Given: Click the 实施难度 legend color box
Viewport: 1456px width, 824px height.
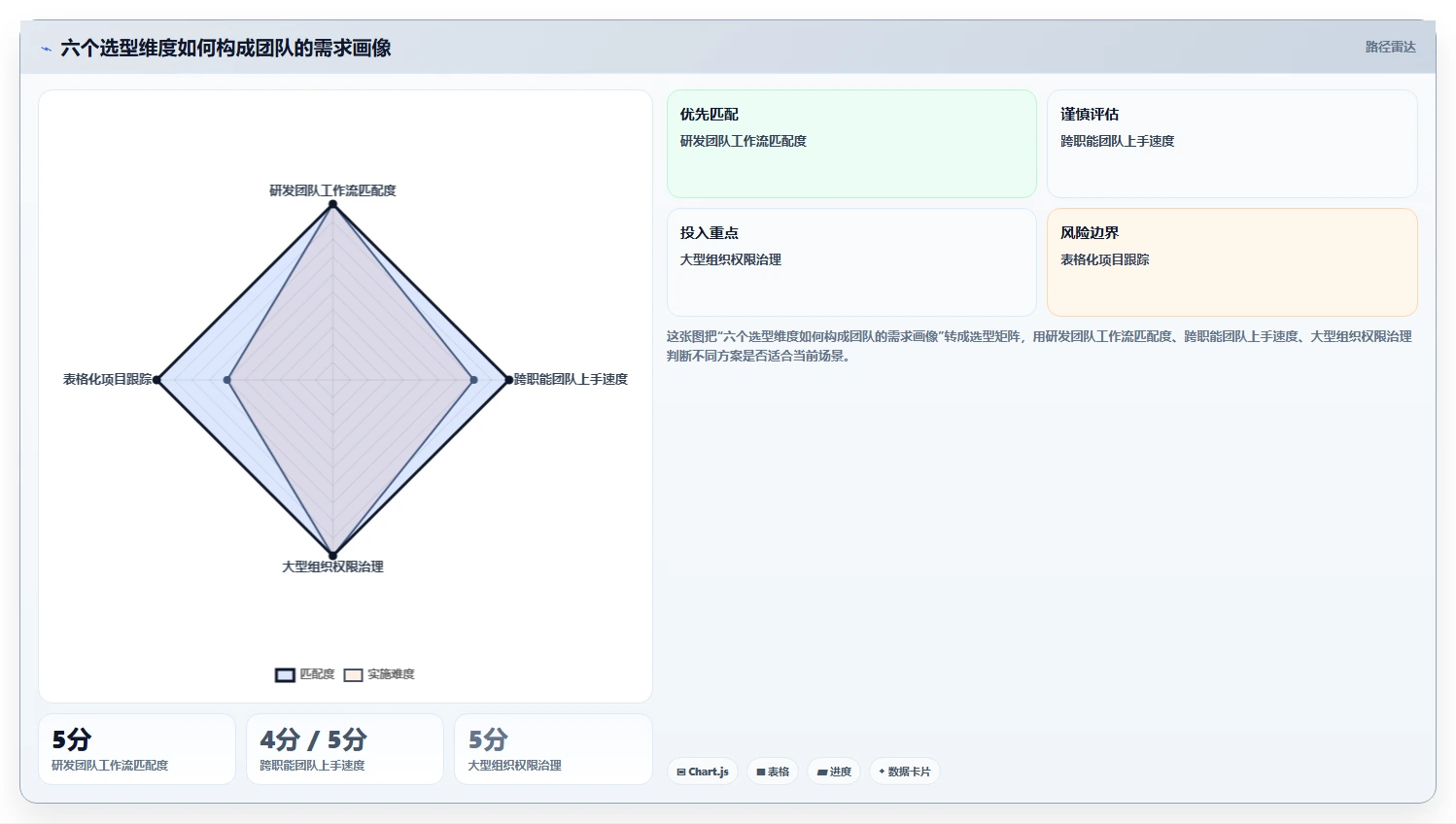Looking at the screenshot, I should tap(353, 675).
